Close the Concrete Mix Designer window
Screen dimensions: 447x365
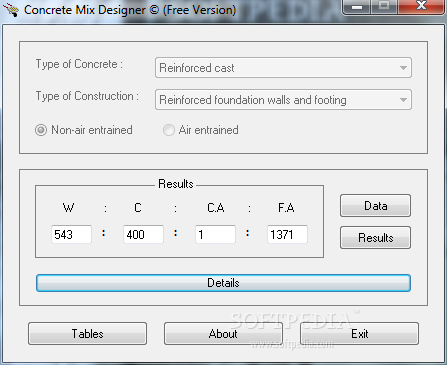coord(421,6)
